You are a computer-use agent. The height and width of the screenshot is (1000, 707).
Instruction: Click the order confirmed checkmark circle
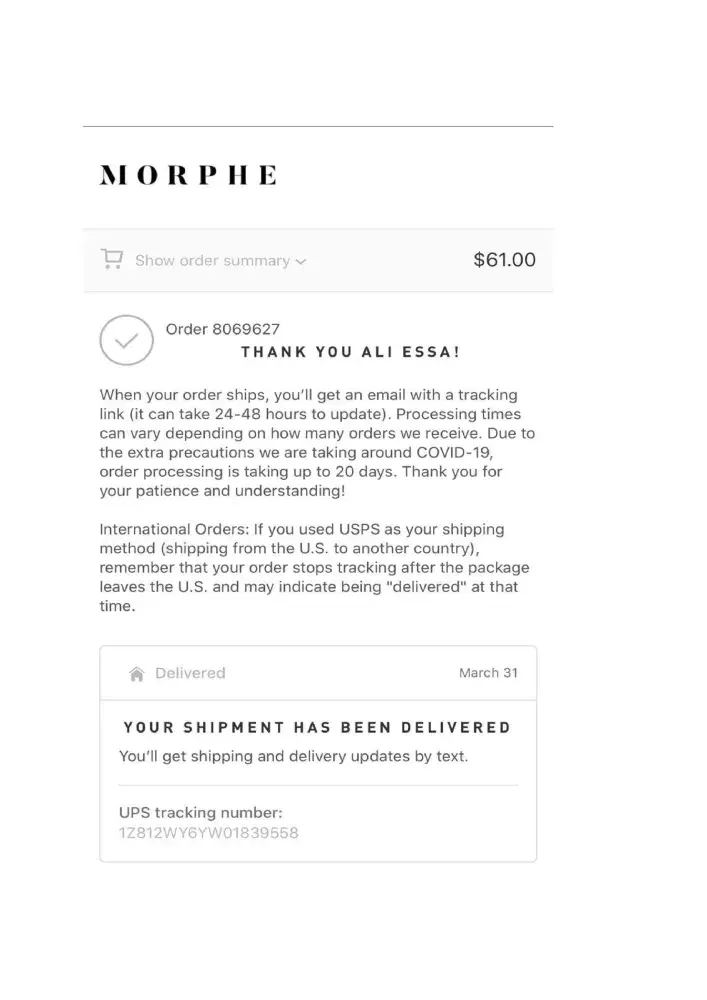click(x=126, y=341)
